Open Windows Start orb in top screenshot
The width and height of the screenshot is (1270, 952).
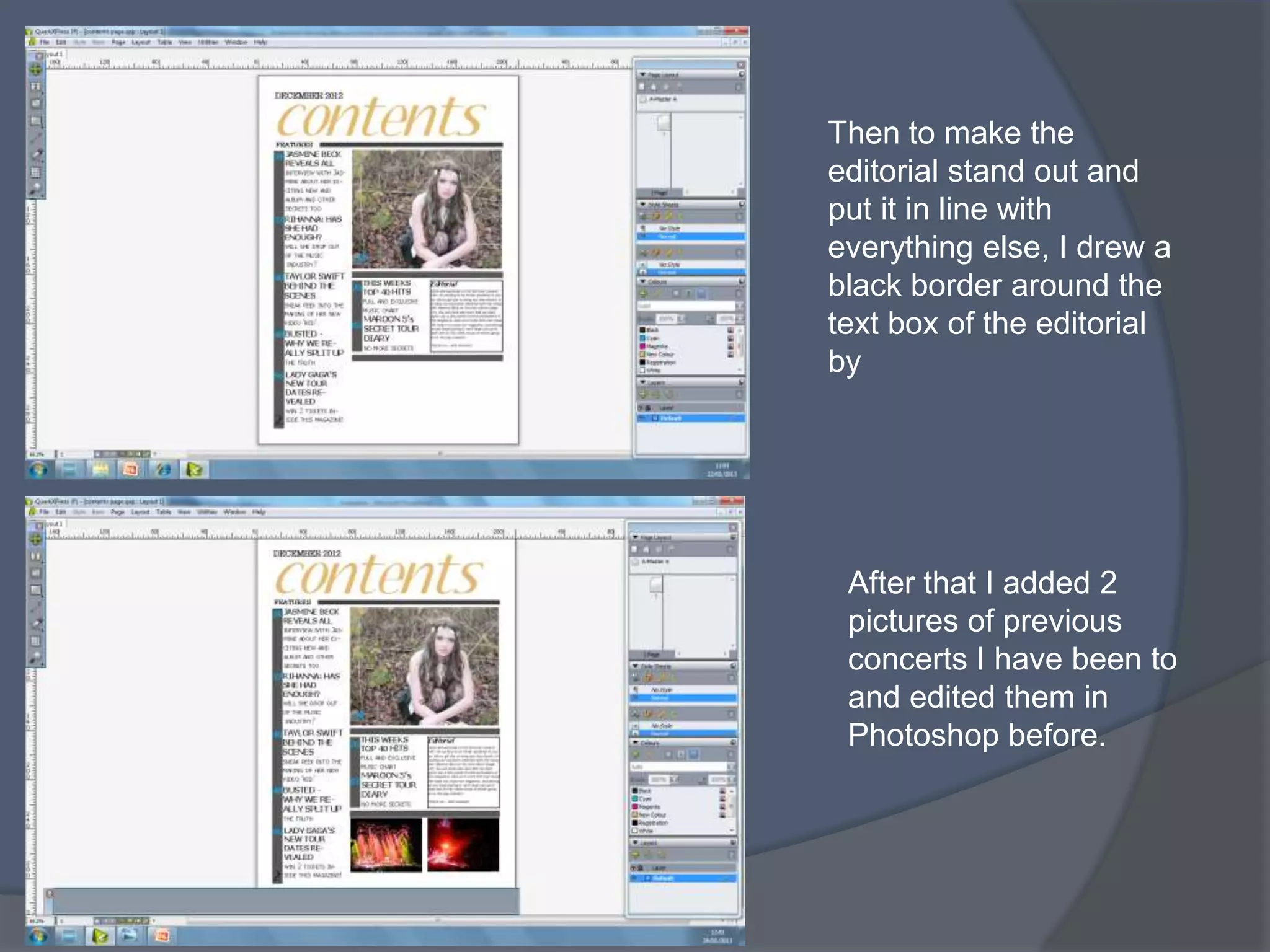(x=38, y=470)
